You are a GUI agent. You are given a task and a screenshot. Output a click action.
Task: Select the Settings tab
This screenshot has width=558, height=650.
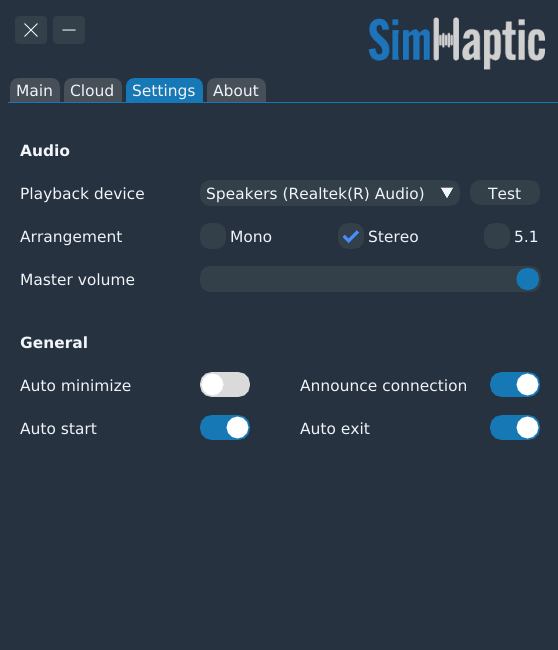click(164, 90)
